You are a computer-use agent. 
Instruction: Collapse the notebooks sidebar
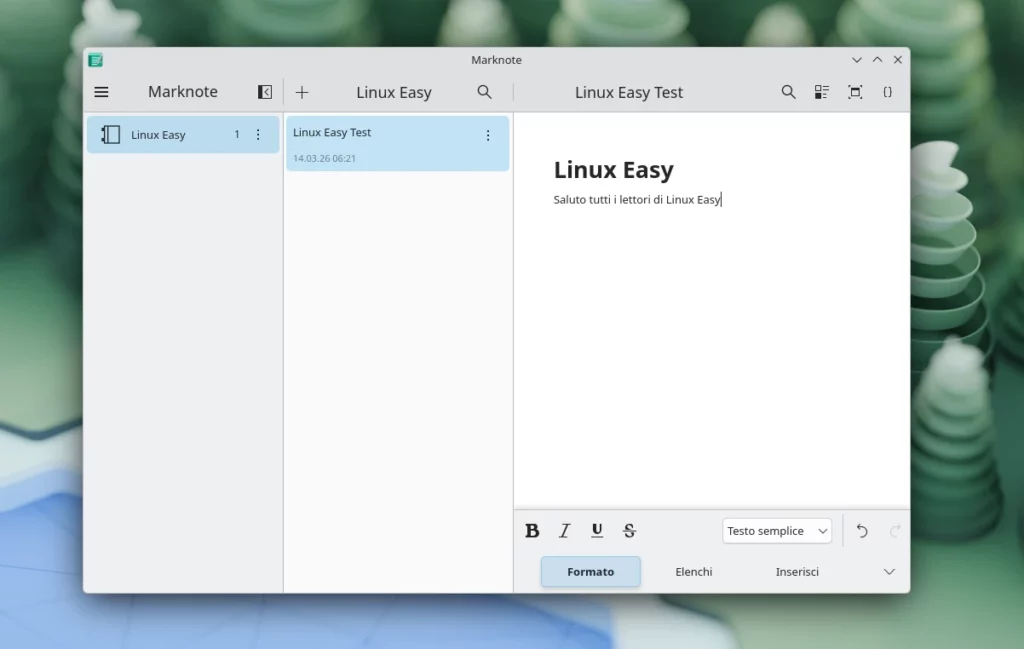pyautogui.click(x=265, y=92)
